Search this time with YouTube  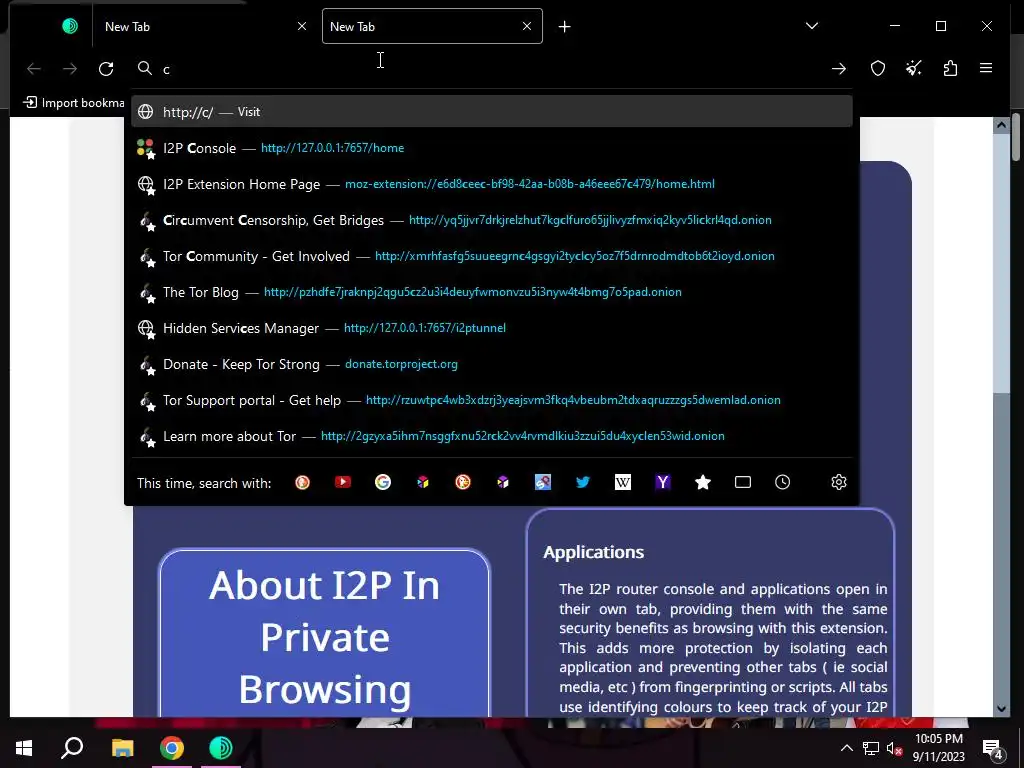(x=343, y=483)
